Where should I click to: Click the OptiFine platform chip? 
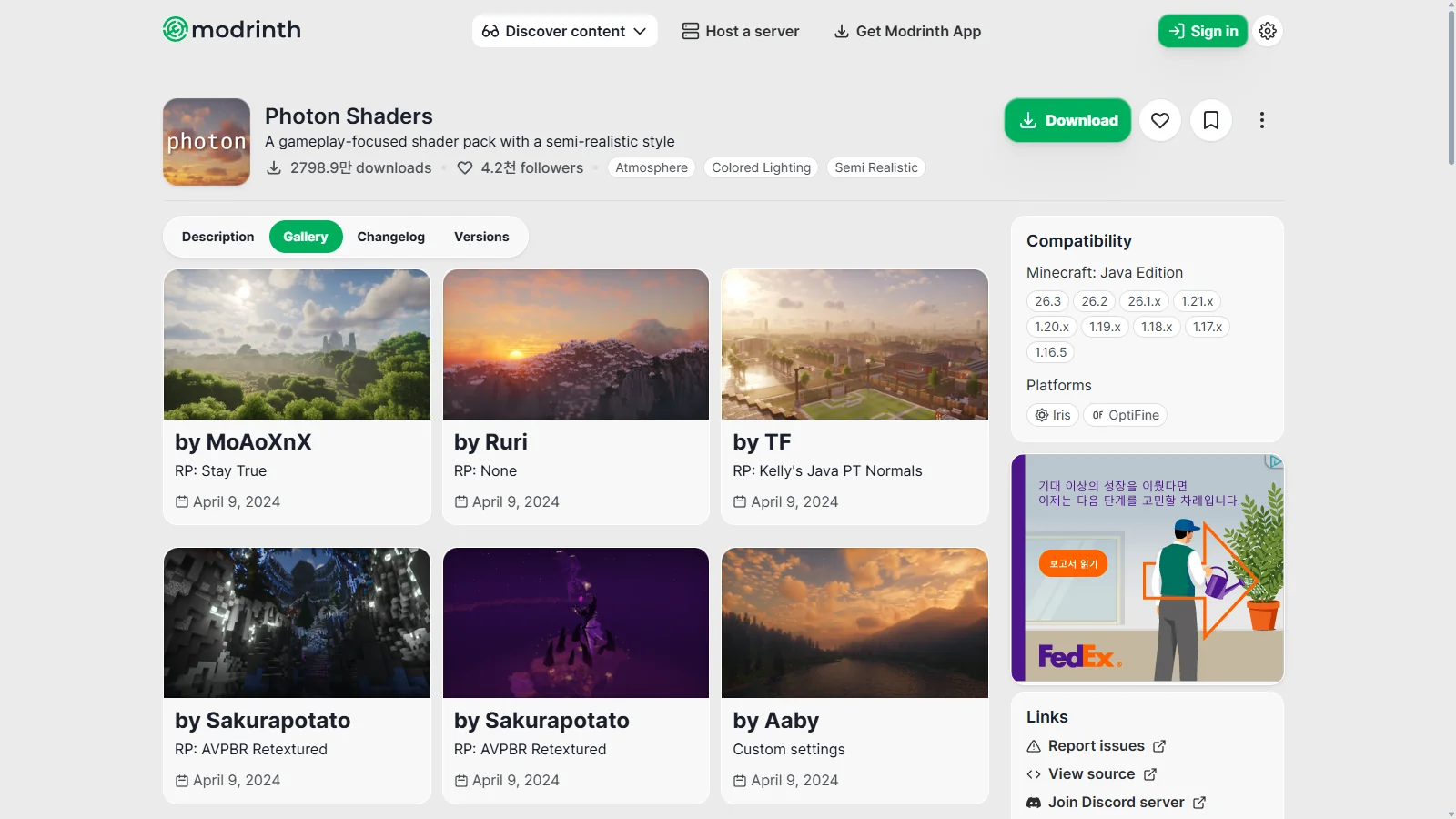pos(1126,415)
